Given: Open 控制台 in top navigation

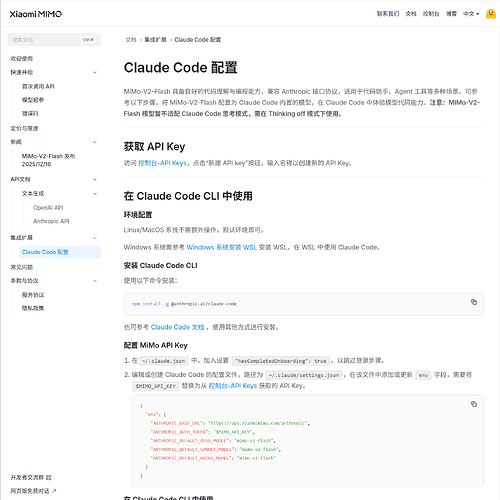Looking at the screenshot, I should [x=431, y=14].
